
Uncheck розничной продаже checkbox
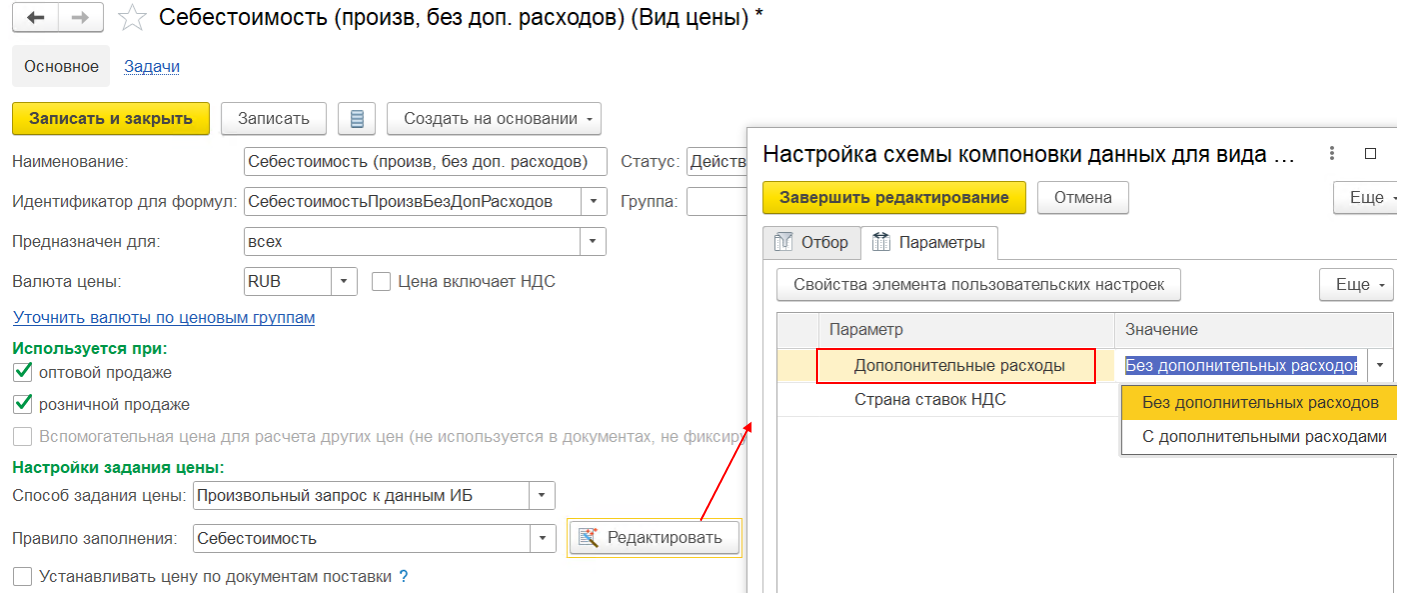(22, 405)
